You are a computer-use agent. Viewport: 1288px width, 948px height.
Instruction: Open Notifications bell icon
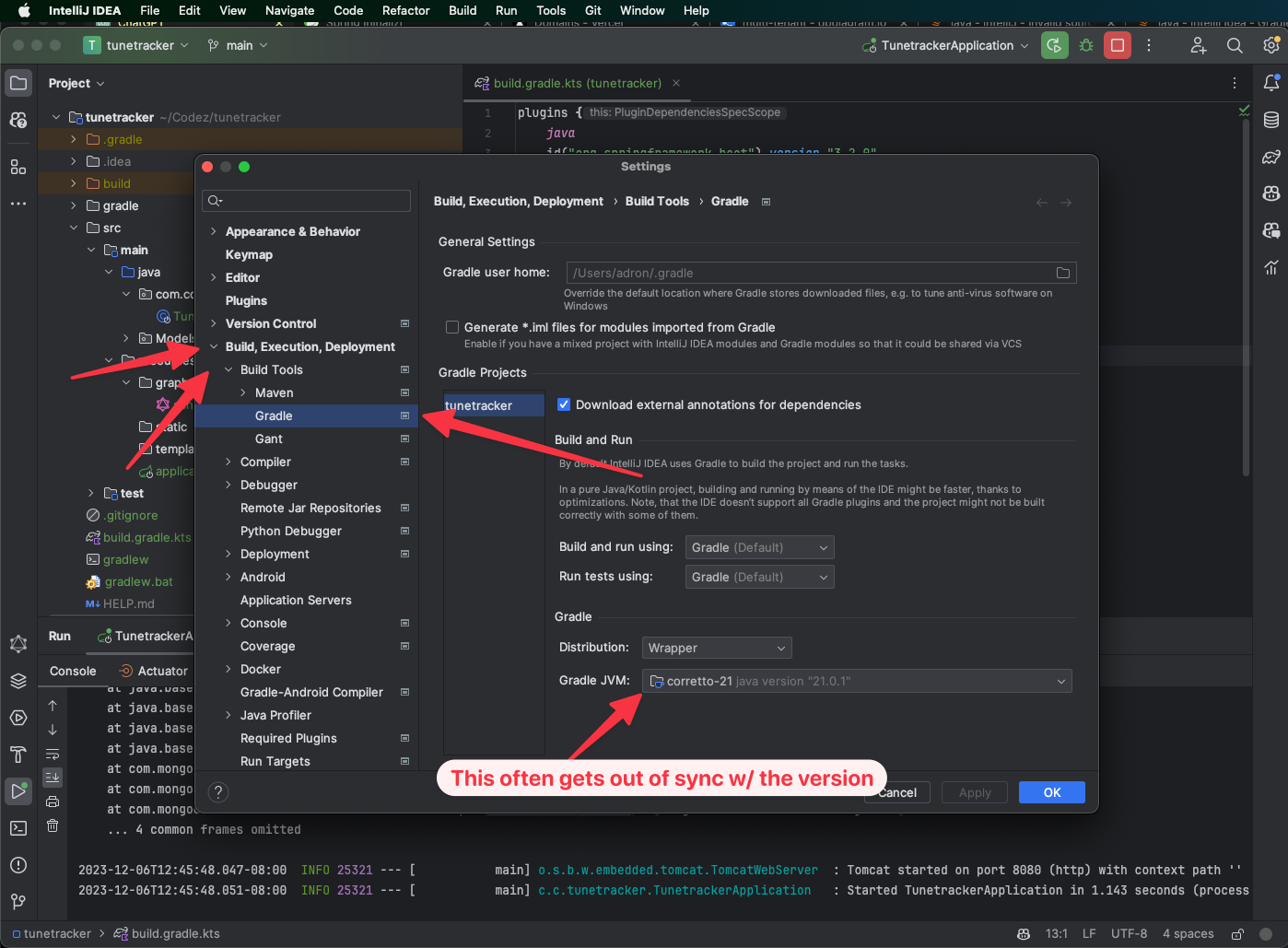pos(1271,83)
